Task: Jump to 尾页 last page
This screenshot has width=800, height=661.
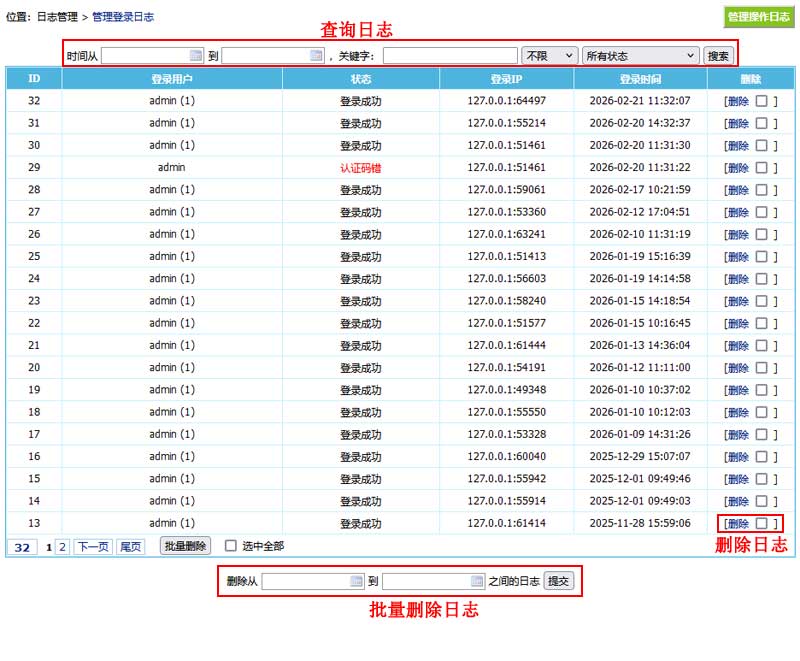Action: [x=130, y=547]
